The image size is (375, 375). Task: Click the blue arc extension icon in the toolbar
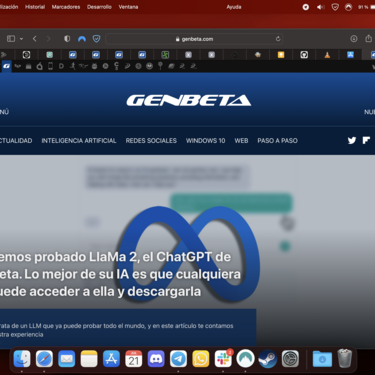(82, 39)
